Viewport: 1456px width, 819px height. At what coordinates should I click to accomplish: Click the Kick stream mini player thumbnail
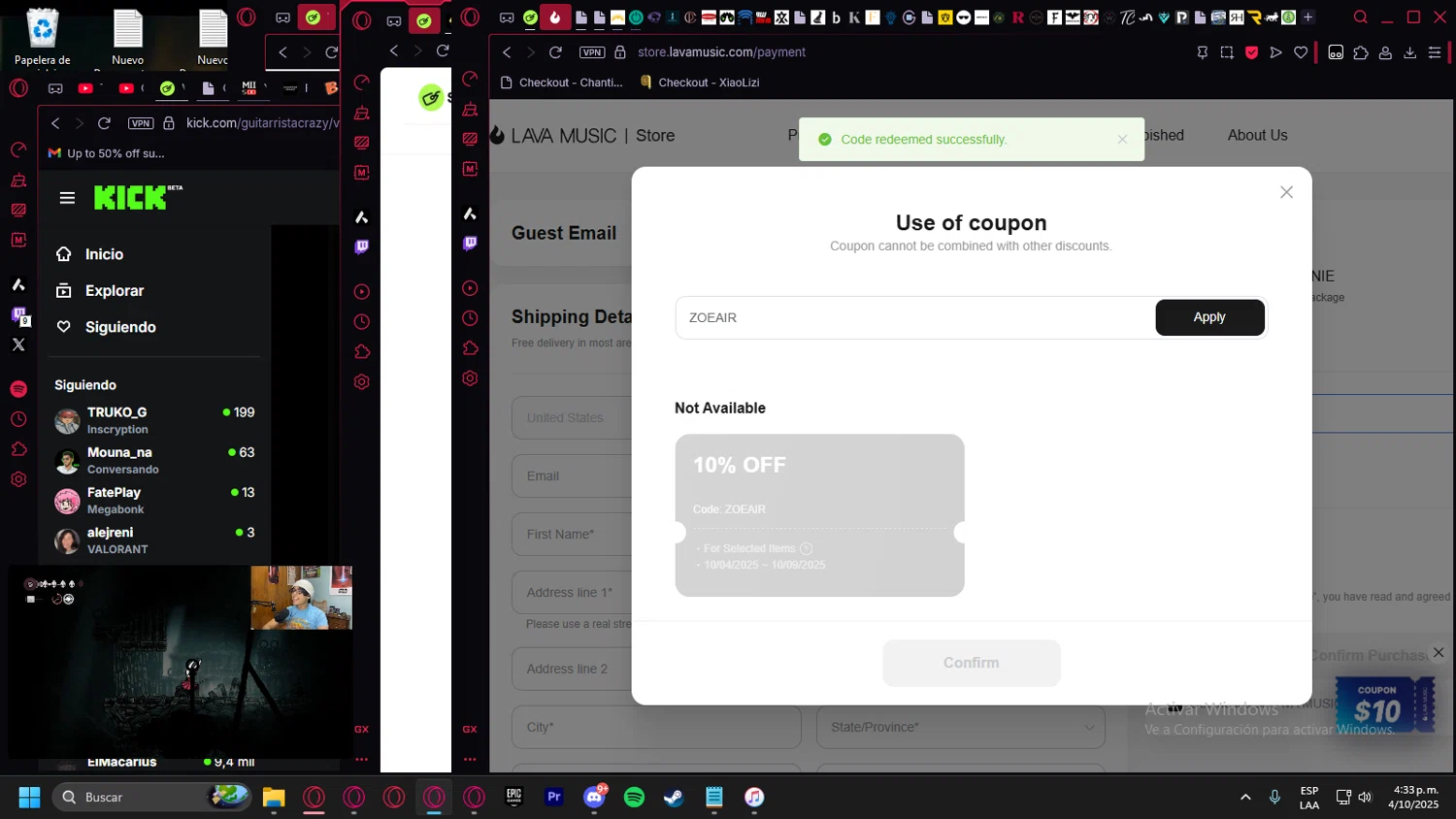tap(180, 662)
